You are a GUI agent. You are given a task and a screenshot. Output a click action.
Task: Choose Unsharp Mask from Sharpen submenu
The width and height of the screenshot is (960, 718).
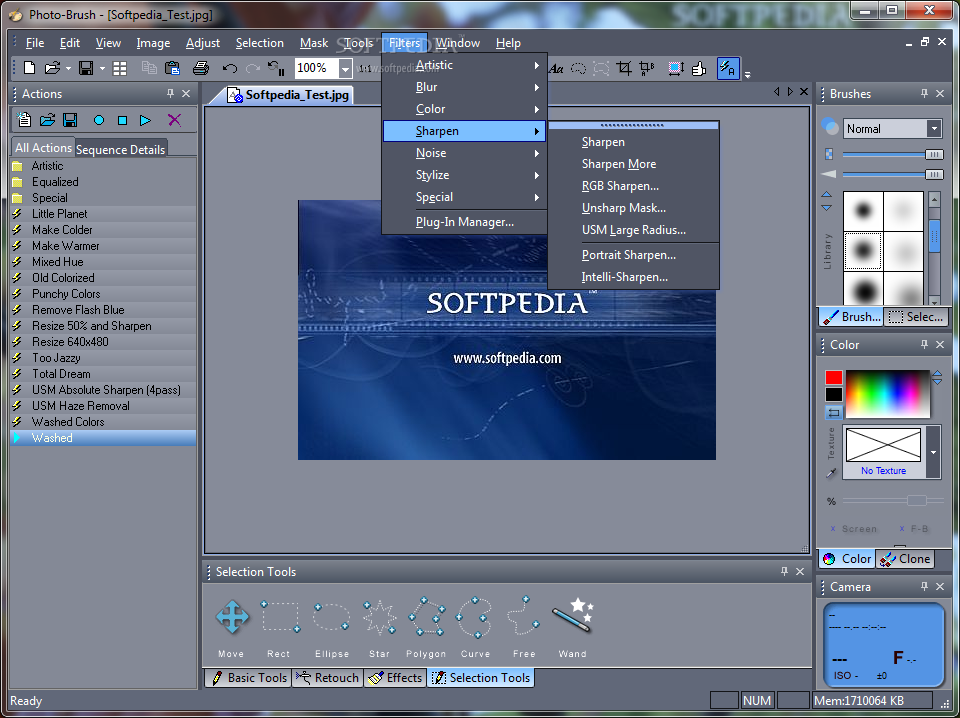623,208
